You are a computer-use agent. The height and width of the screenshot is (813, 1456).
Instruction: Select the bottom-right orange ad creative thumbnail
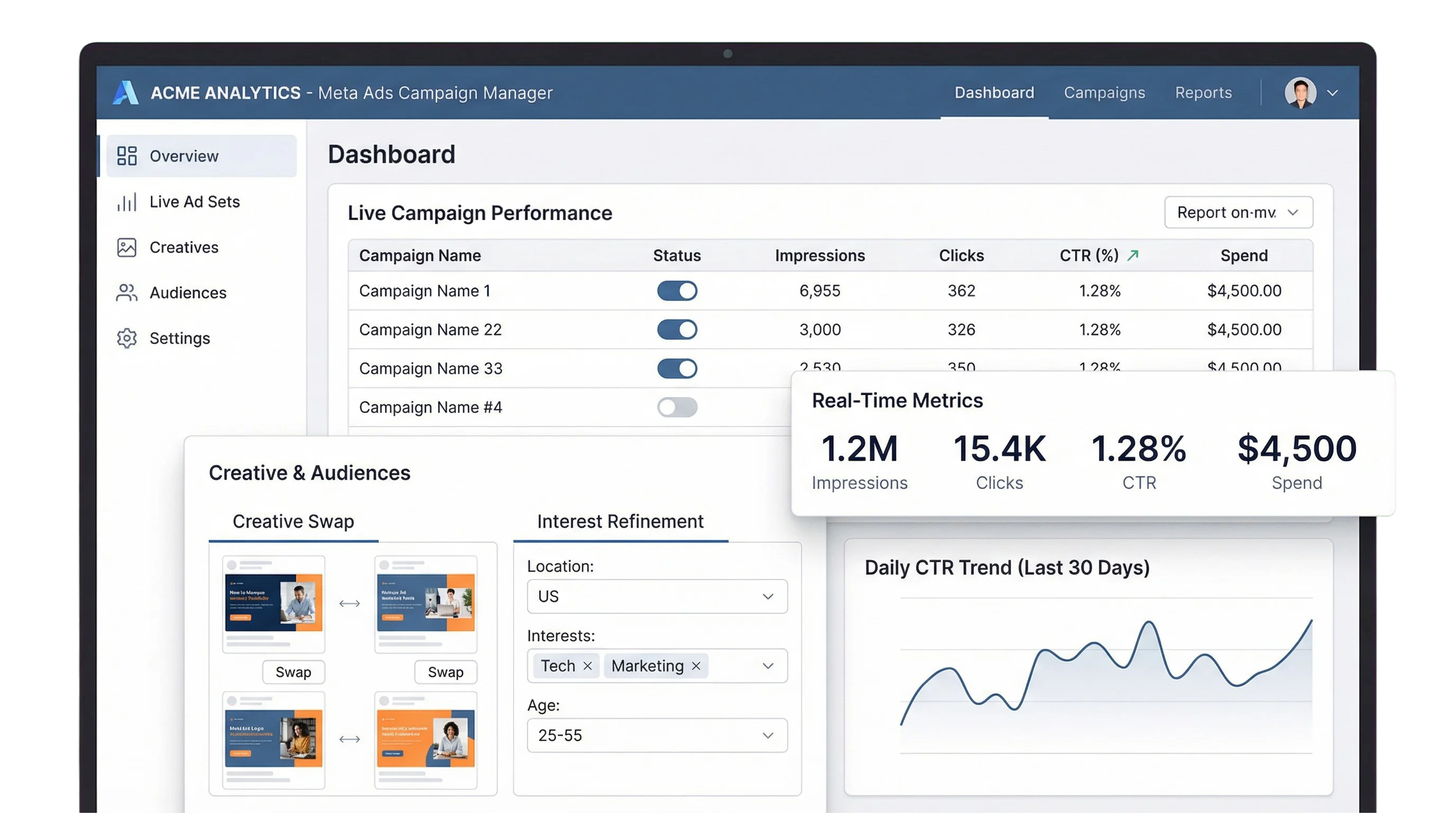[x=425, y=739]
